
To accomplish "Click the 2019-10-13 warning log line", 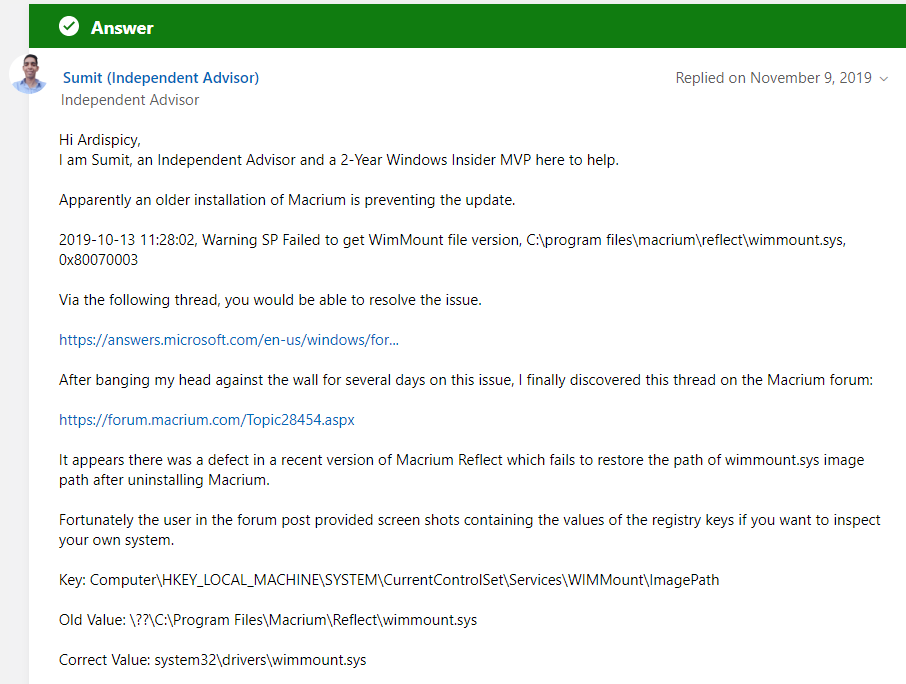I will tap(452, 240).
